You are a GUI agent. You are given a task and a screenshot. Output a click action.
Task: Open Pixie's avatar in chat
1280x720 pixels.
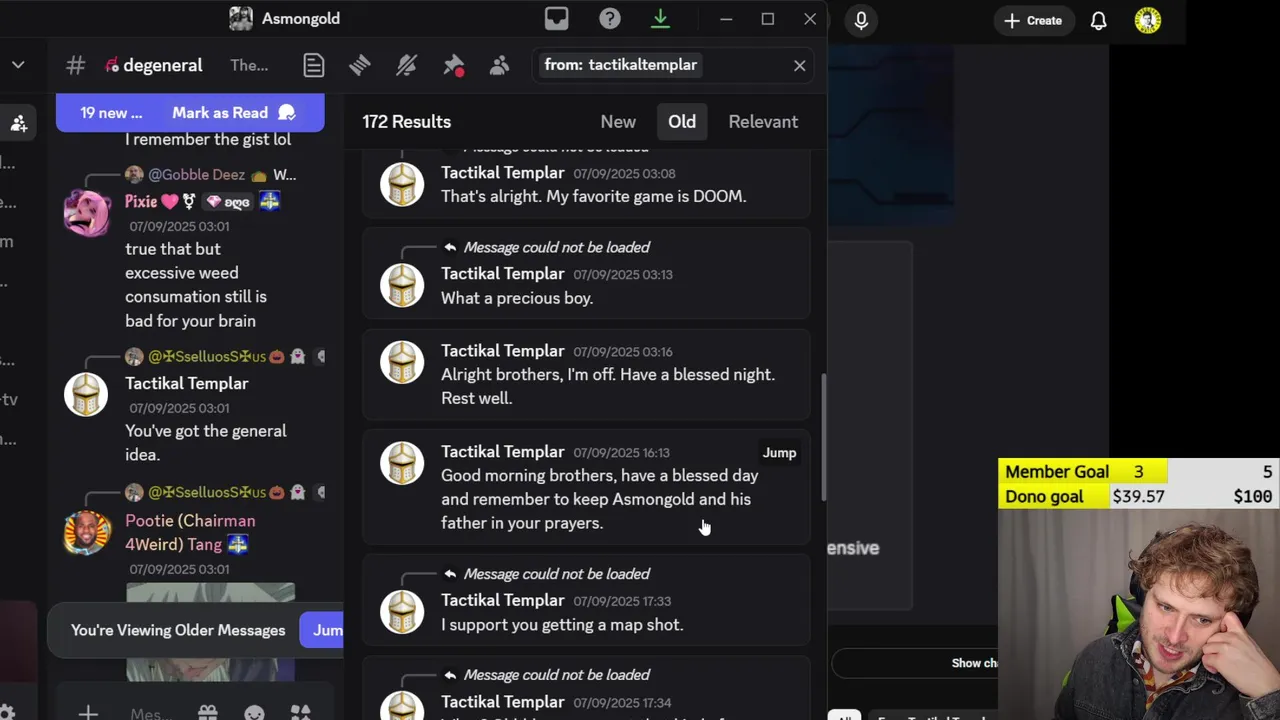(x=87, y=212)
